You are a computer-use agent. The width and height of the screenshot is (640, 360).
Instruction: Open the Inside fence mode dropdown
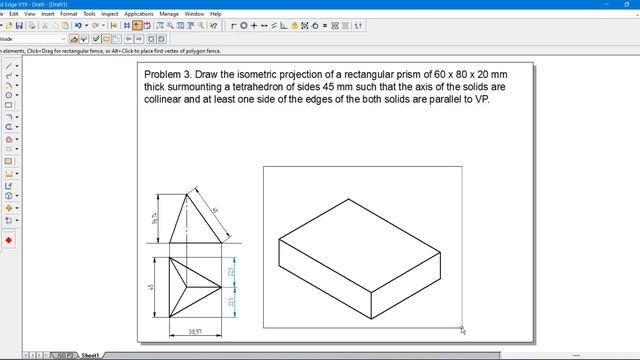[63, 39]
